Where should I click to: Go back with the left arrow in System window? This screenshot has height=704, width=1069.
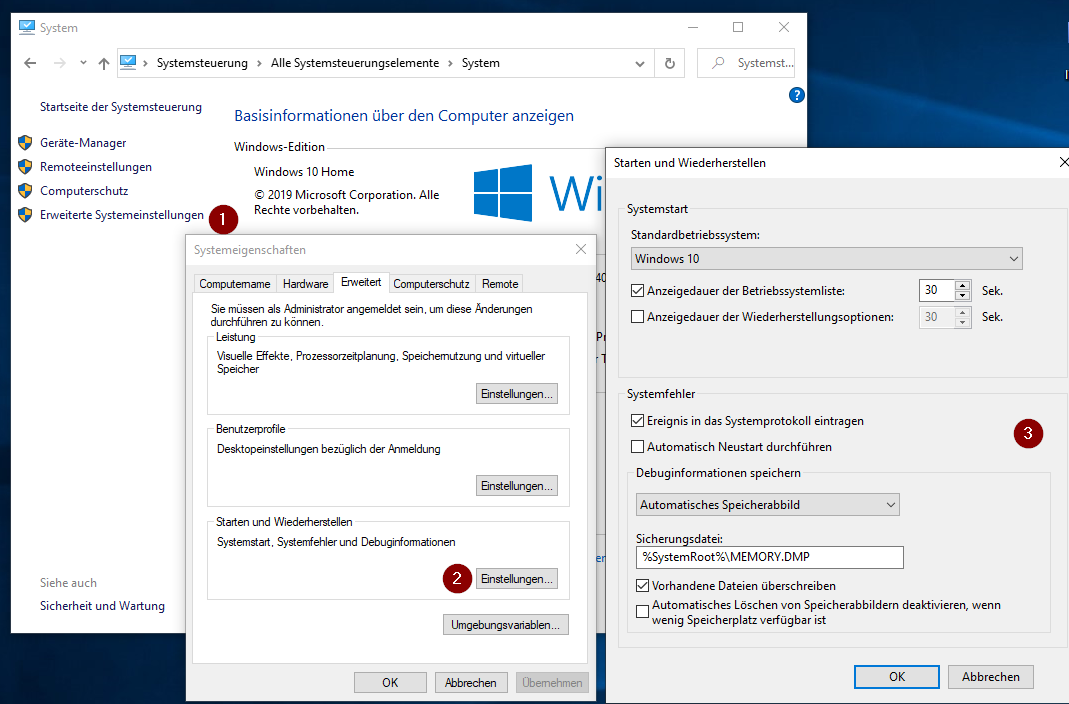coord(30,63)
